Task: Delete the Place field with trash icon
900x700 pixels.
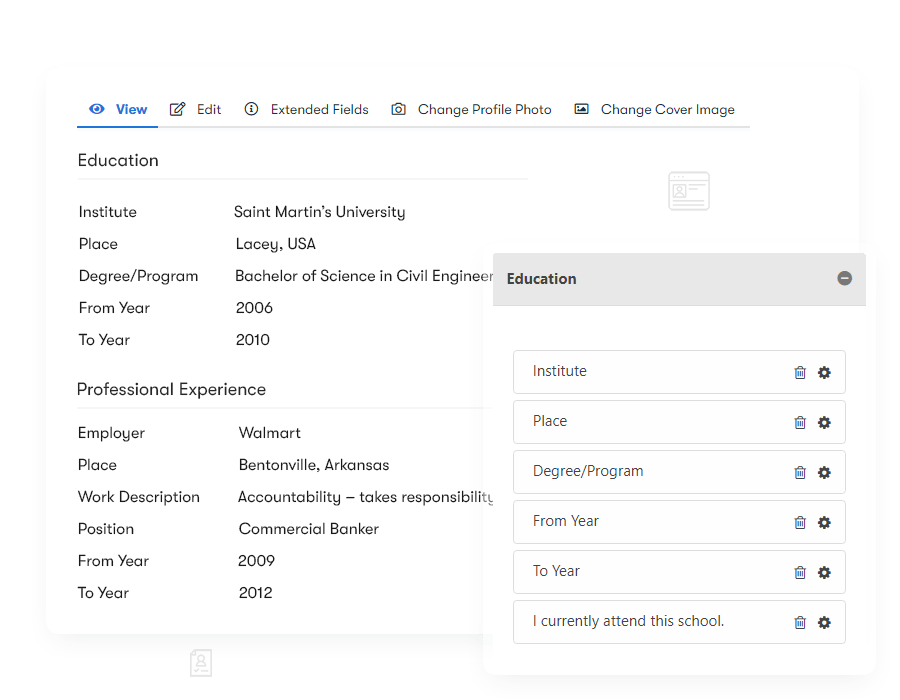Action: (x=800, y=423)
